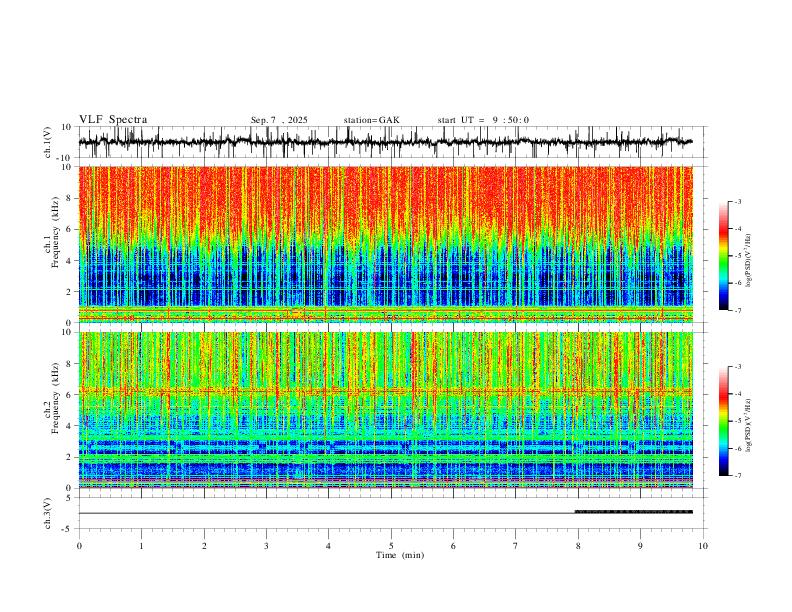Screen dimensions: 792x612
Task: Click the ch.1 waveform trace panel
Action: pos(392,142)
